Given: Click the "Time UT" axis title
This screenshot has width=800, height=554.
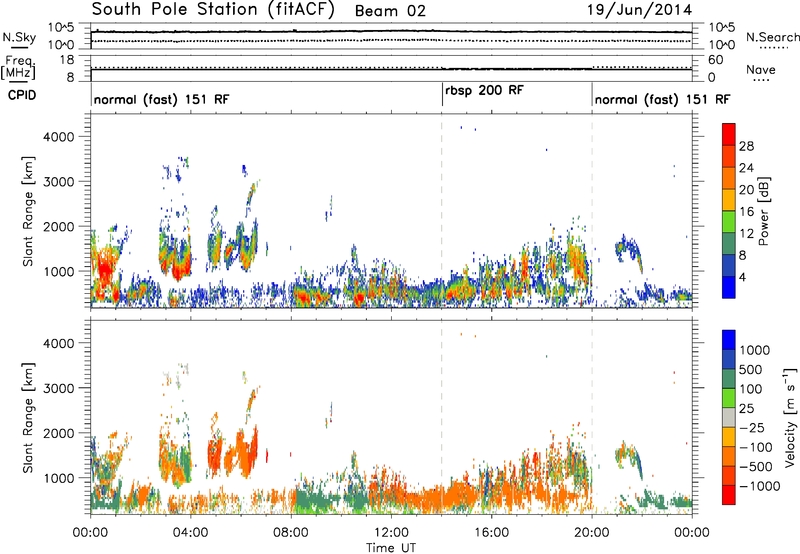Looking at the screenshot, I should [391, 547].
